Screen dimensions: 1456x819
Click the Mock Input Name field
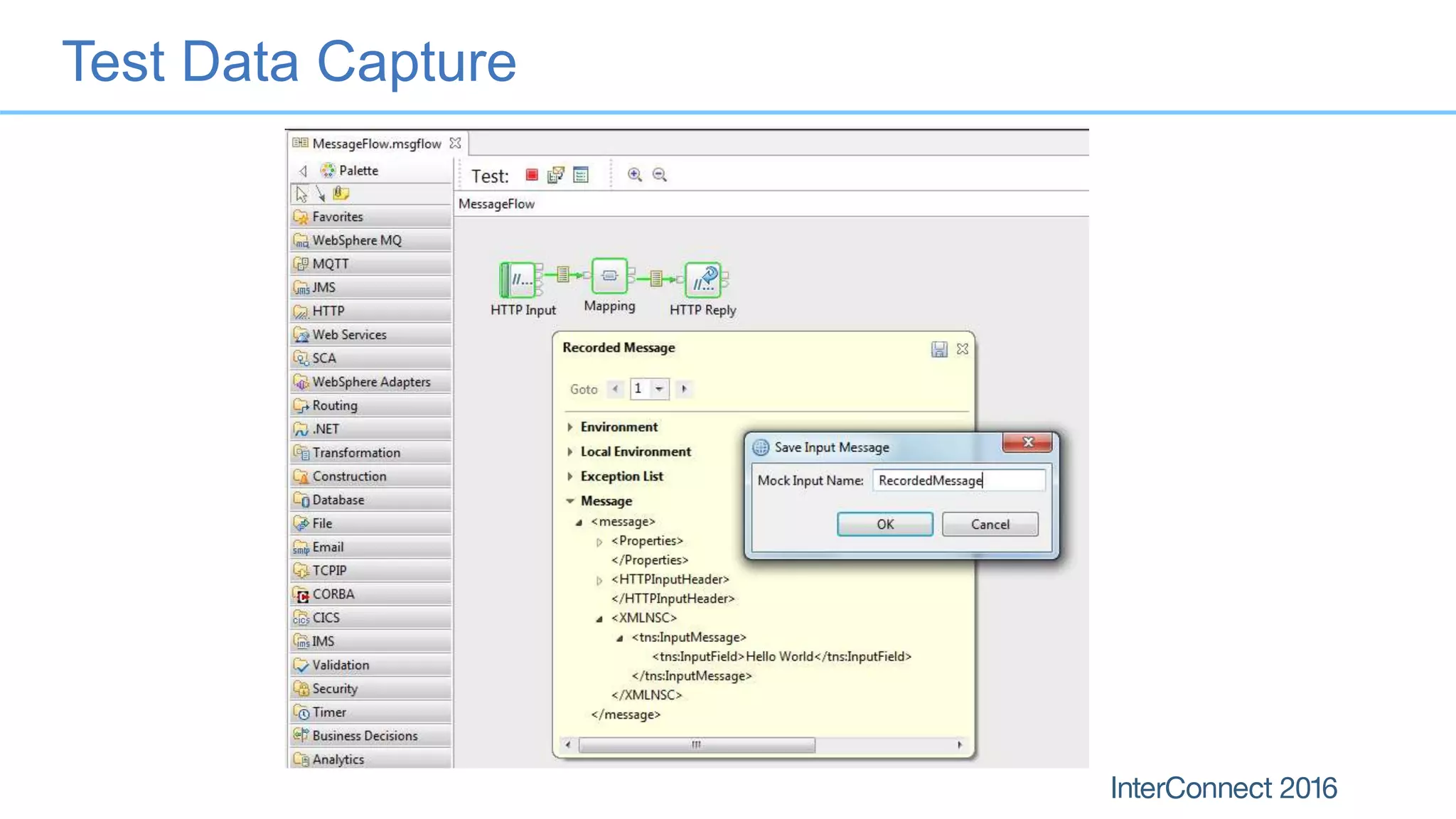click(958, 481)
